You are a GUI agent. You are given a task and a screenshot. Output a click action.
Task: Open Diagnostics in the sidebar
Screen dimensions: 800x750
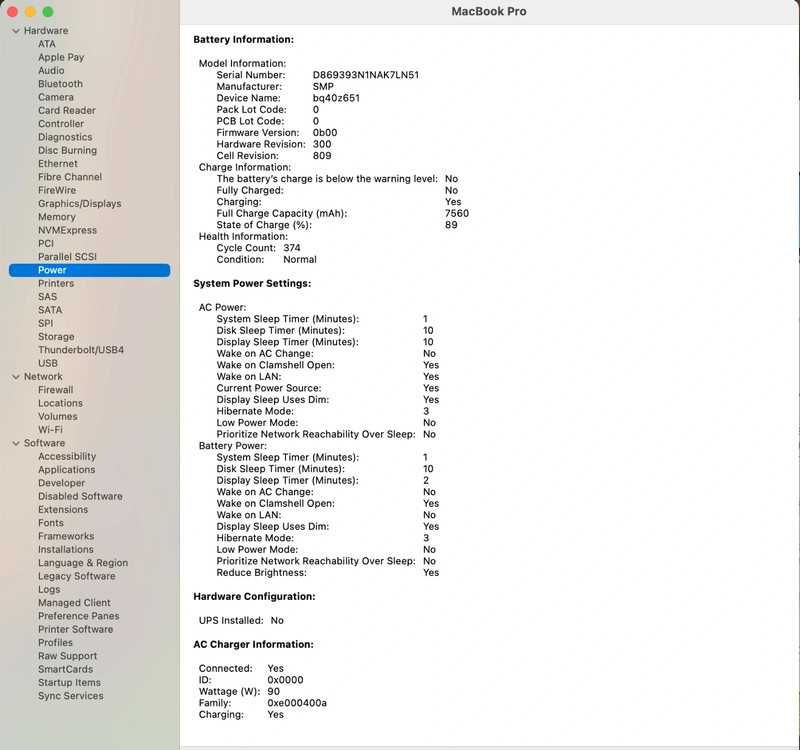65,137
